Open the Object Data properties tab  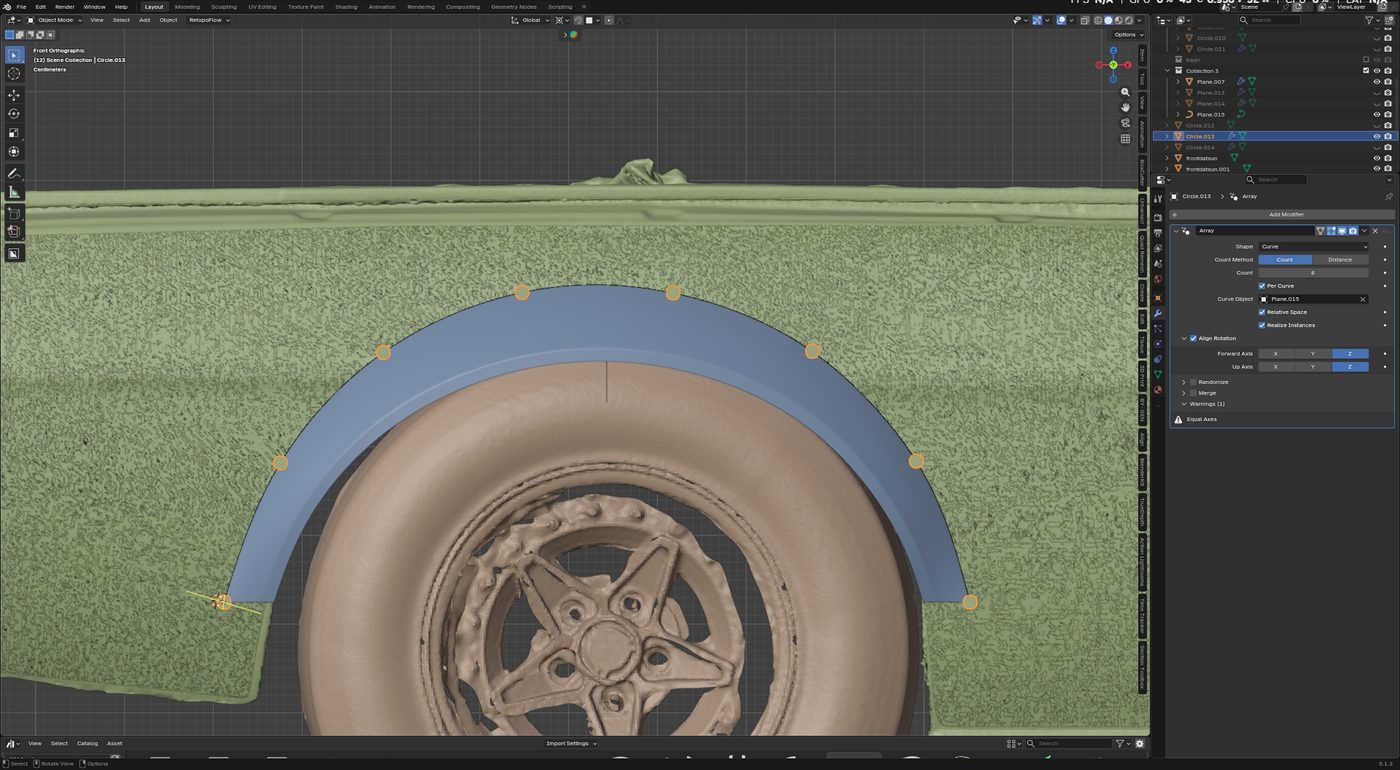tap(1158, 374)
